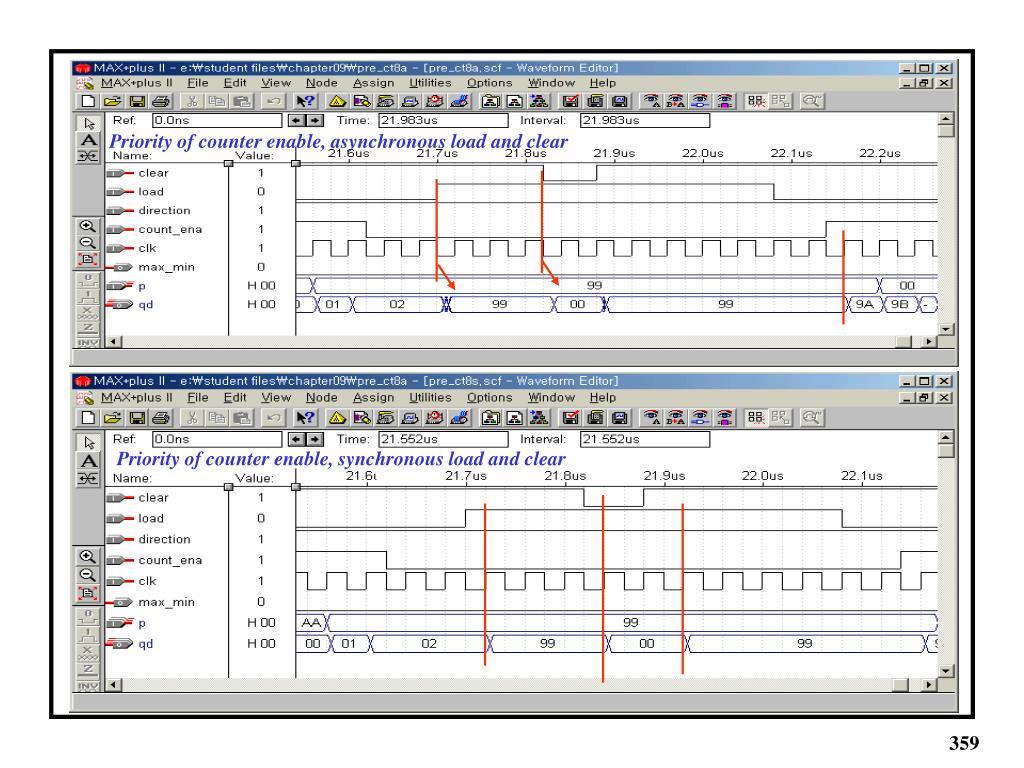
Task: Save the file in pre_ct8s window
Action: 136,418
